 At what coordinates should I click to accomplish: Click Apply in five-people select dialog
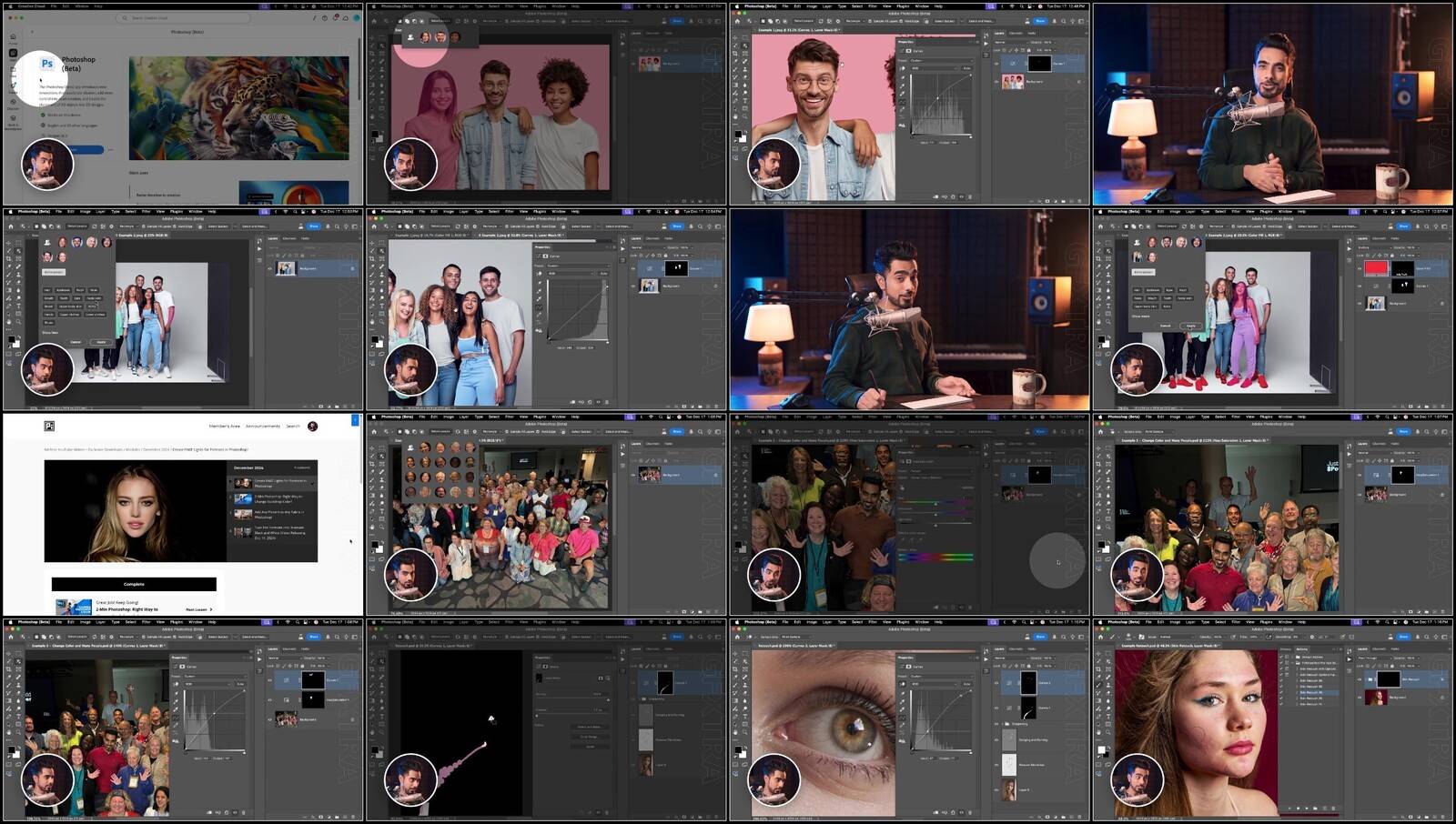tap(101, 342)
